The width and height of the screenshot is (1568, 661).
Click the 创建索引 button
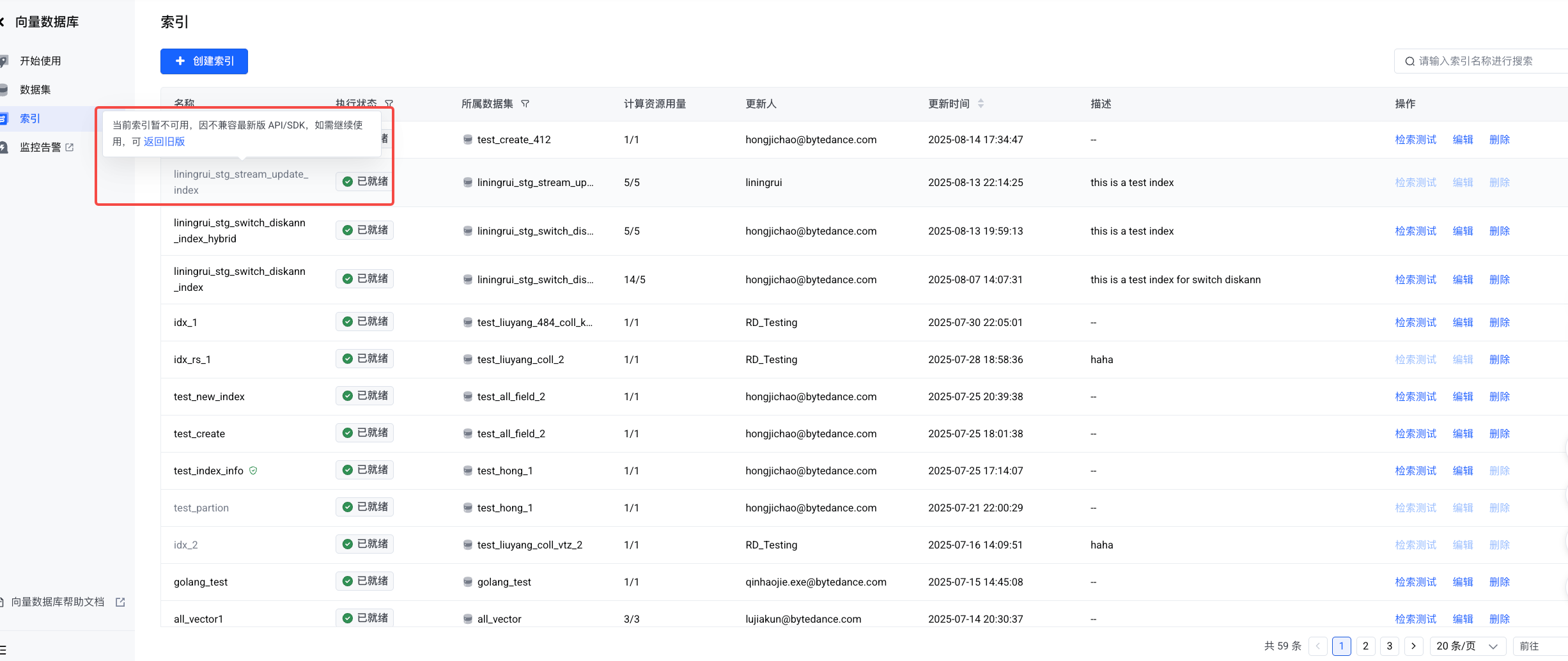204,61
